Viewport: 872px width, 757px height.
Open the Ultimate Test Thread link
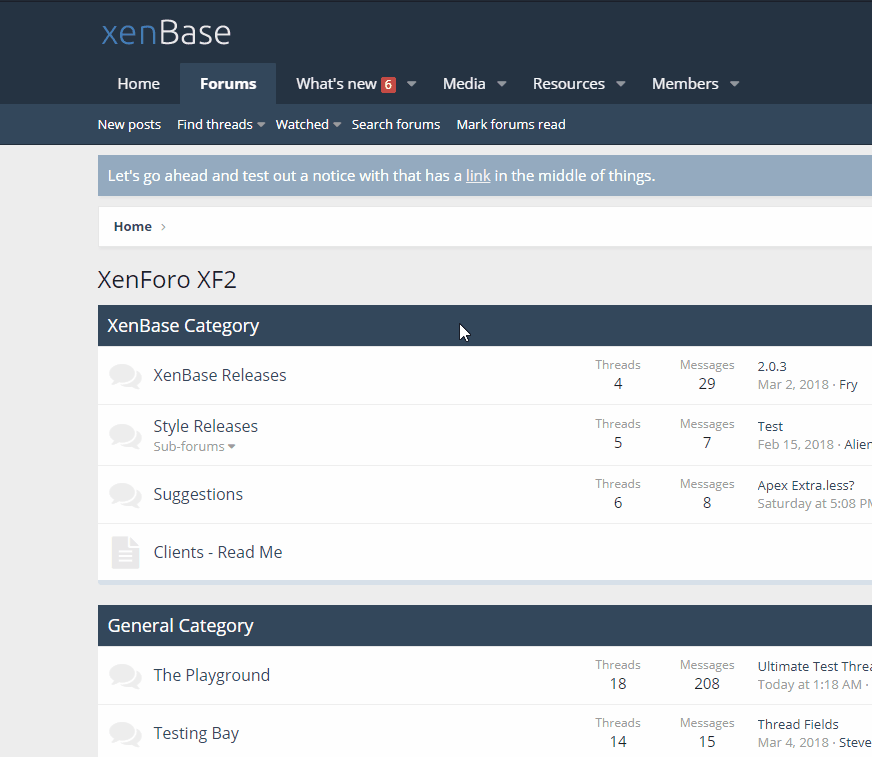coord(815,667)
